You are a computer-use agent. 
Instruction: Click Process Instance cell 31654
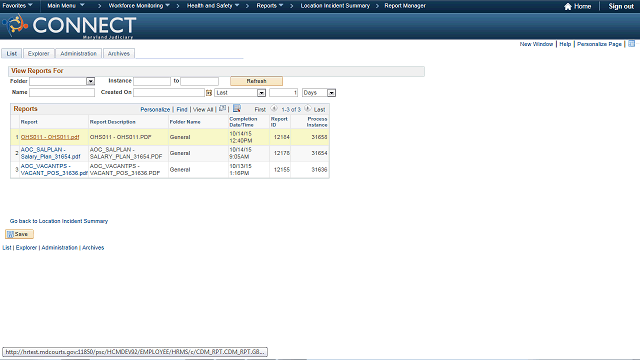(x=320, y=153)
